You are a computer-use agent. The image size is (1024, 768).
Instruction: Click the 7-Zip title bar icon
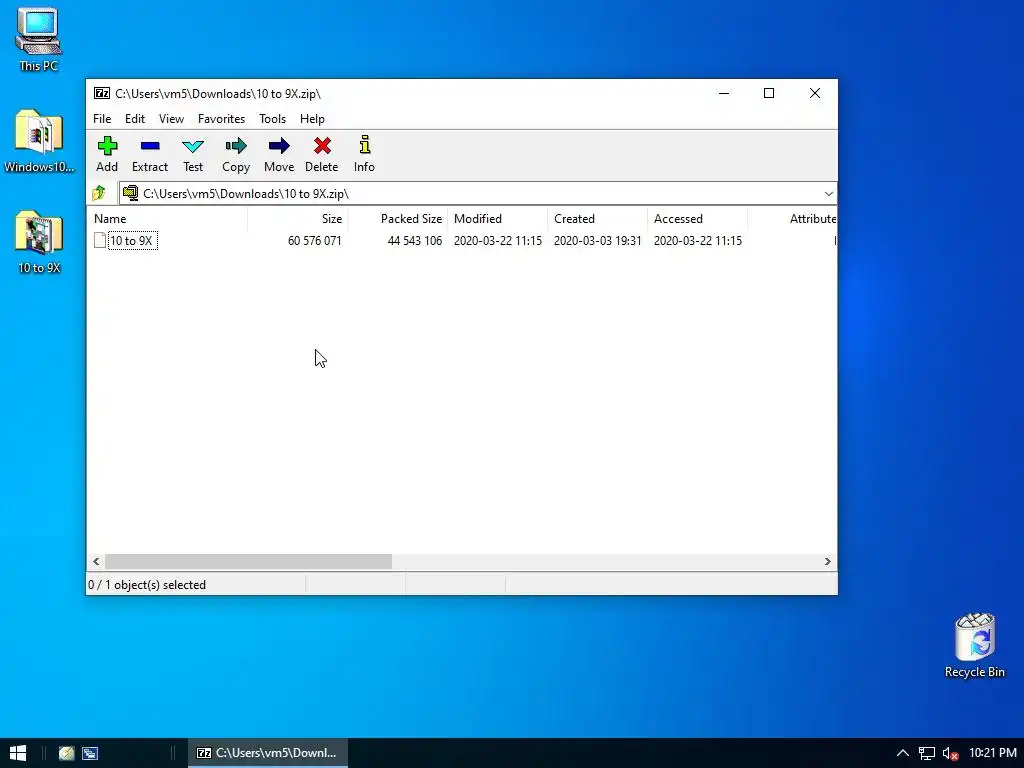point(102,93)
